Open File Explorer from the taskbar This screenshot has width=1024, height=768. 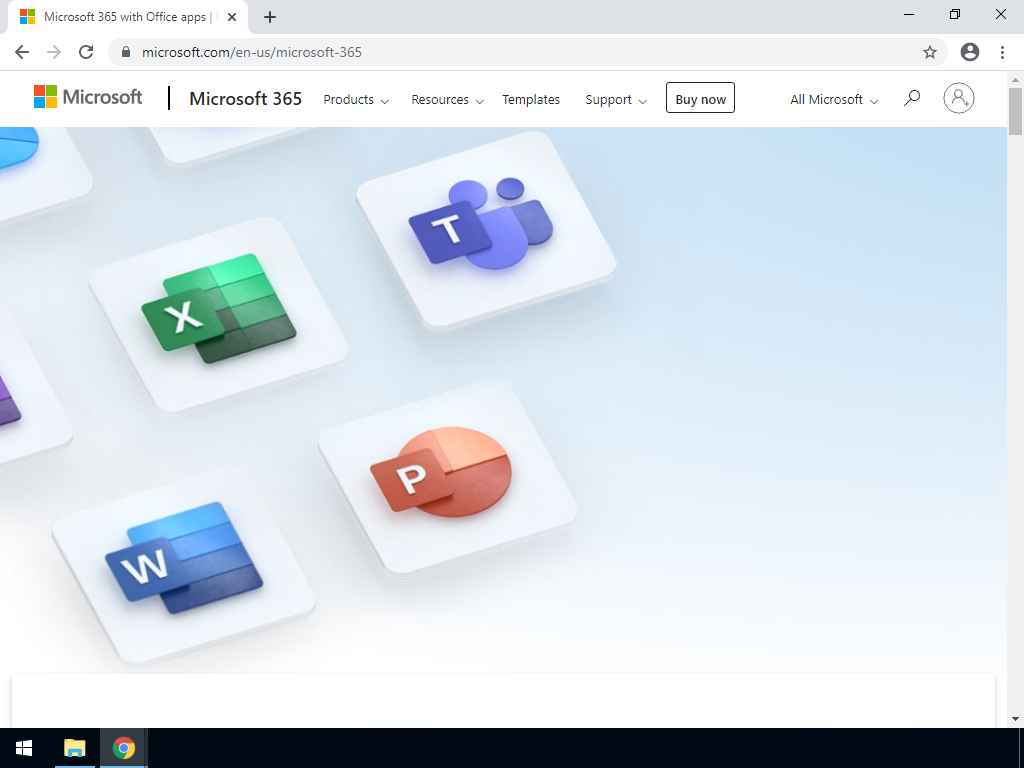pyautogui.click(x=74, y=748)
